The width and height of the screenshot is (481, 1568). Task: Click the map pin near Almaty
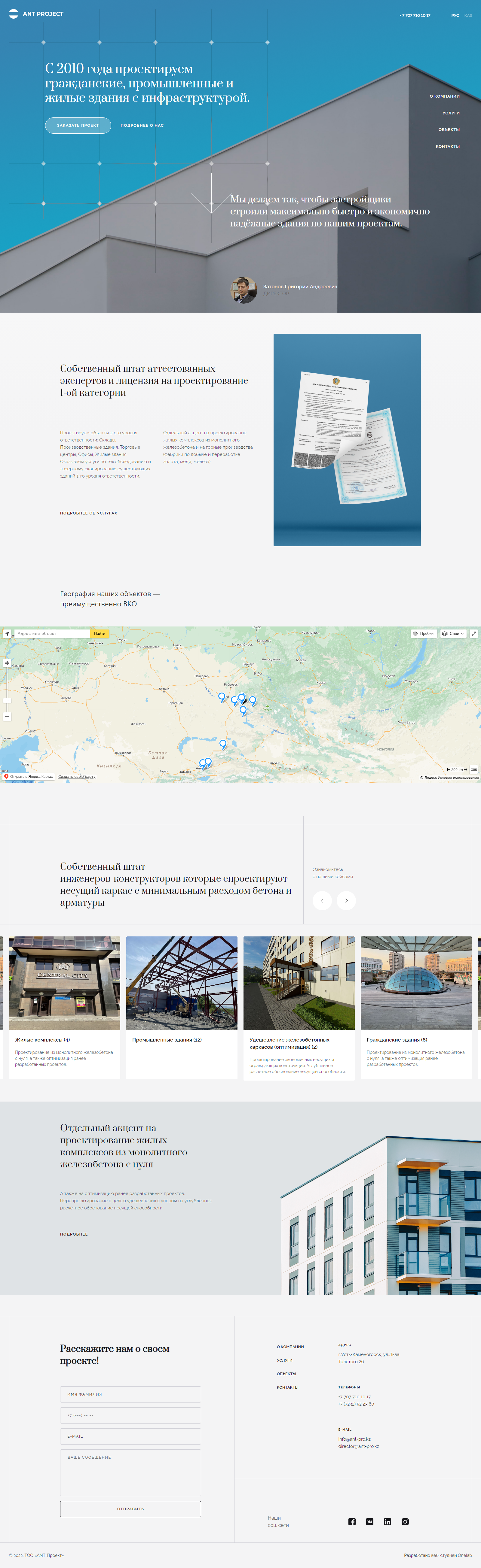click(x=208, y=762)
